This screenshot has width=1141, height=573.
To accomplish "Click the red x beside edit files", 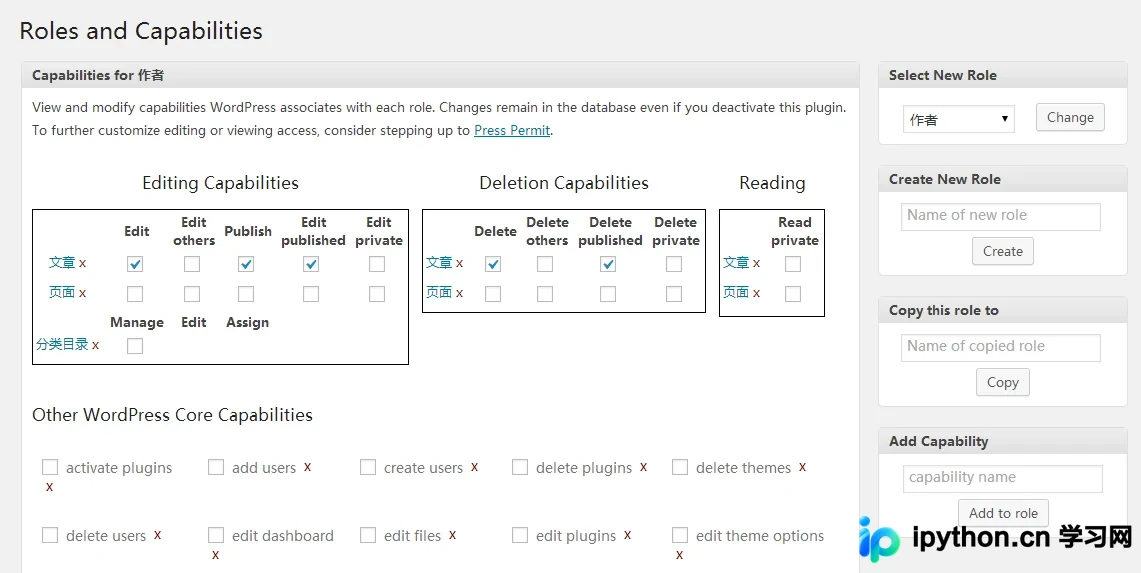I will click(452, 535).
